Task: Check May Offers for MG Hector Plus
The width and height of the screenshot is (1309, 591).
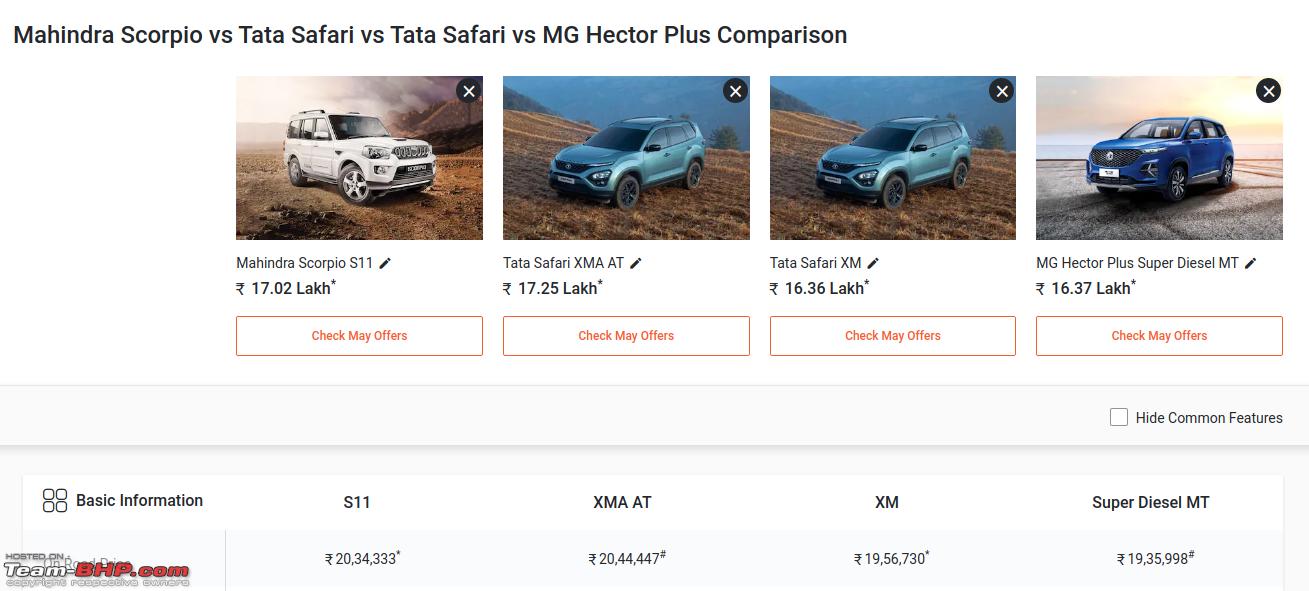Action: pos(1159,336)
